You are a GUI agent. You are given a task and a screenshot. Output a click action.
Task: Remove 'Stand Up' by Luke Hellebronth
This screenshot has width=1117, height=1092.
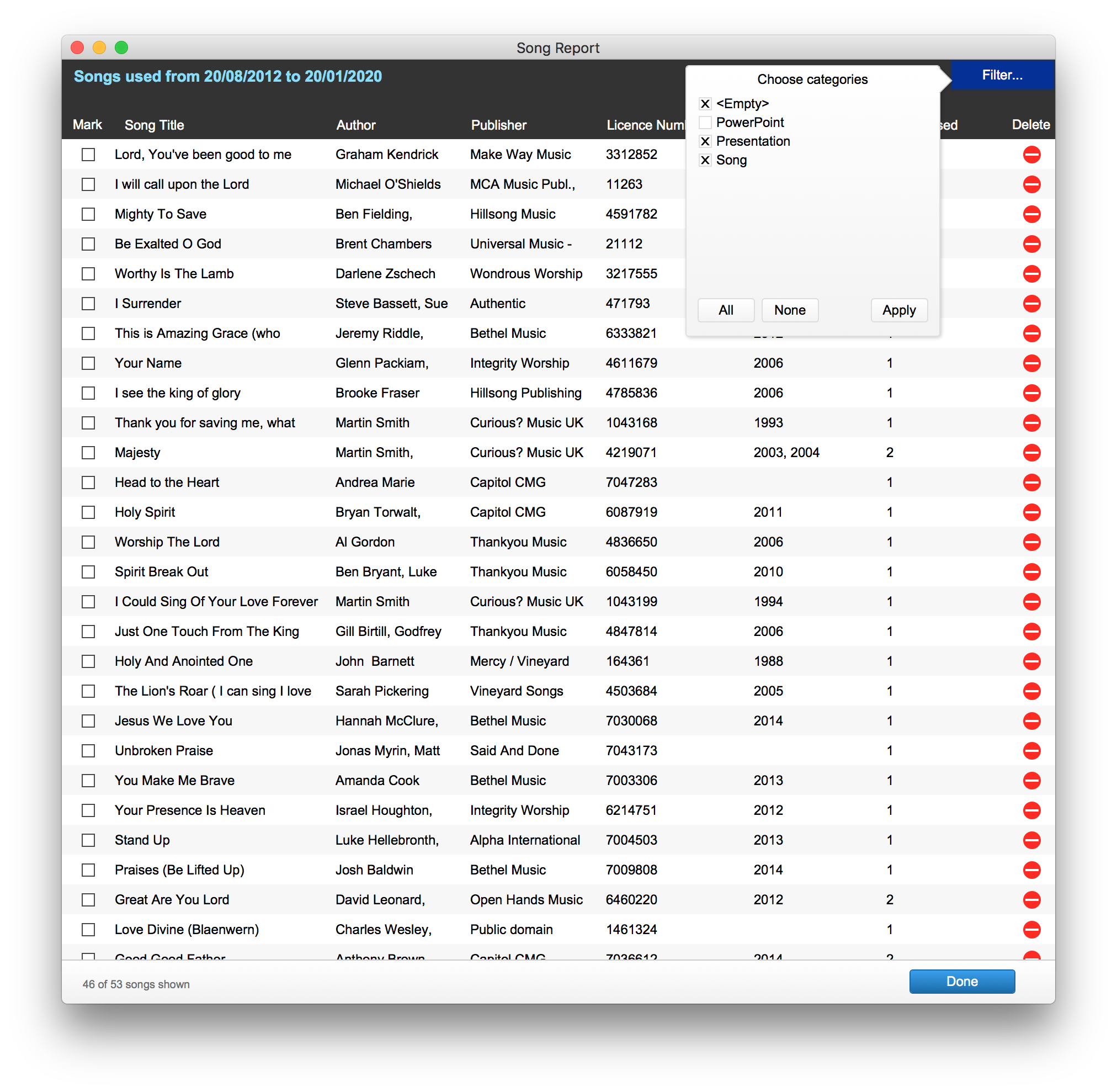pyautogui.click(x=1031, y=840)
